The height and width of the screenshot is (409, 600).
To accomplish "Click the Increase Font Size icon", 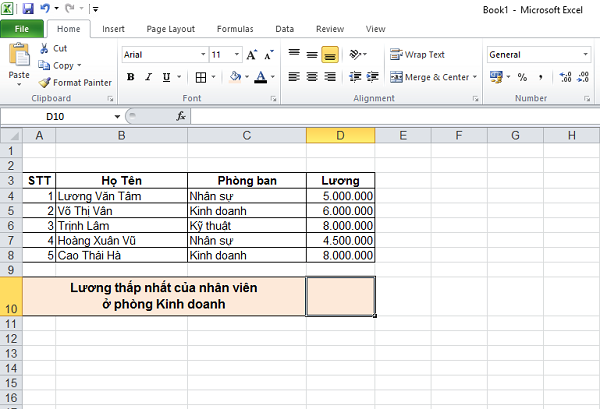I will coord(251,55).
